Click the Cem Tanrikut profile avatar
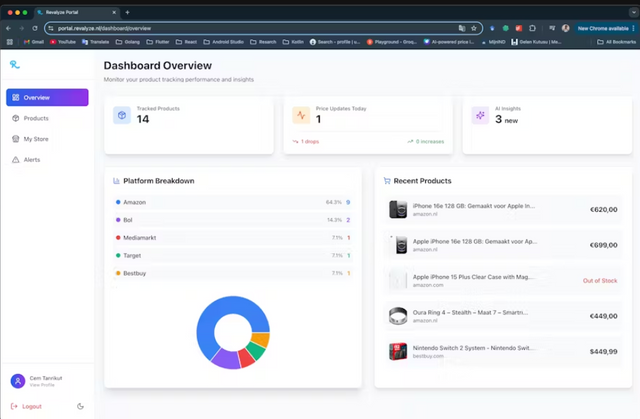 click(x=18, y=381)
